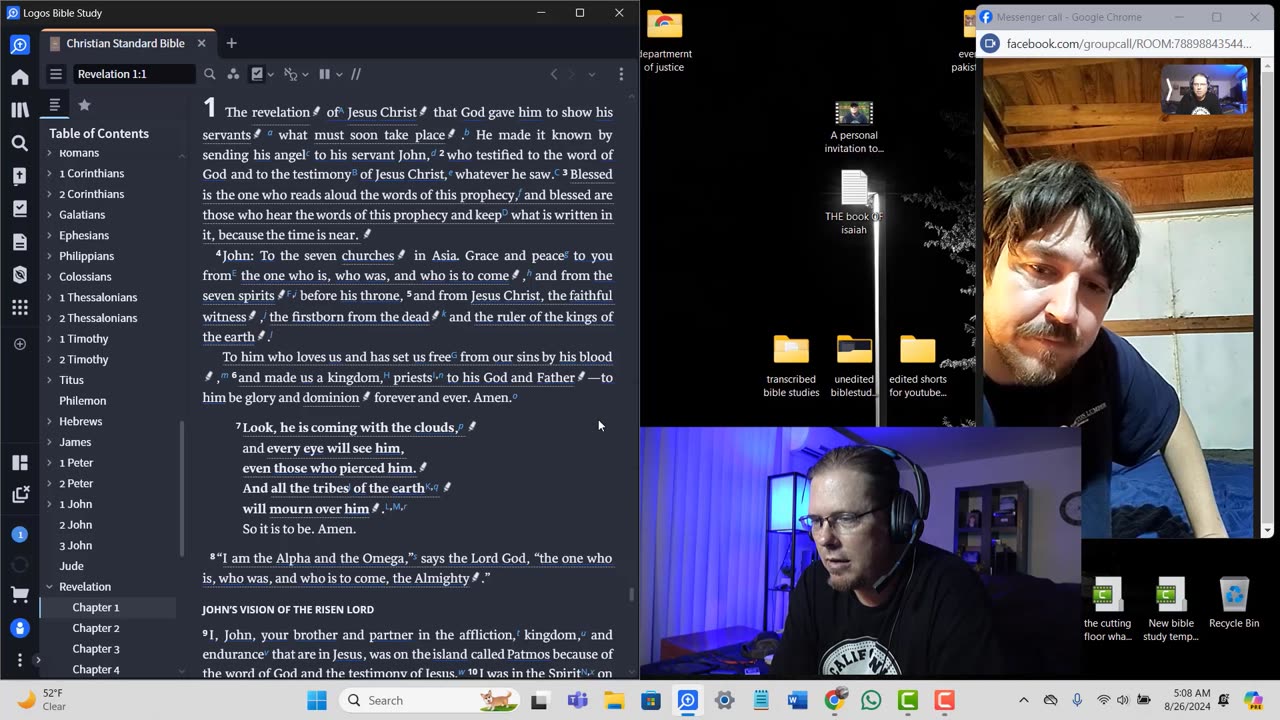Open the Library icon in Logos sidebar
The width and height of the screenshot is (1280, 720).
pyautogui.click(x=20, y=110)
